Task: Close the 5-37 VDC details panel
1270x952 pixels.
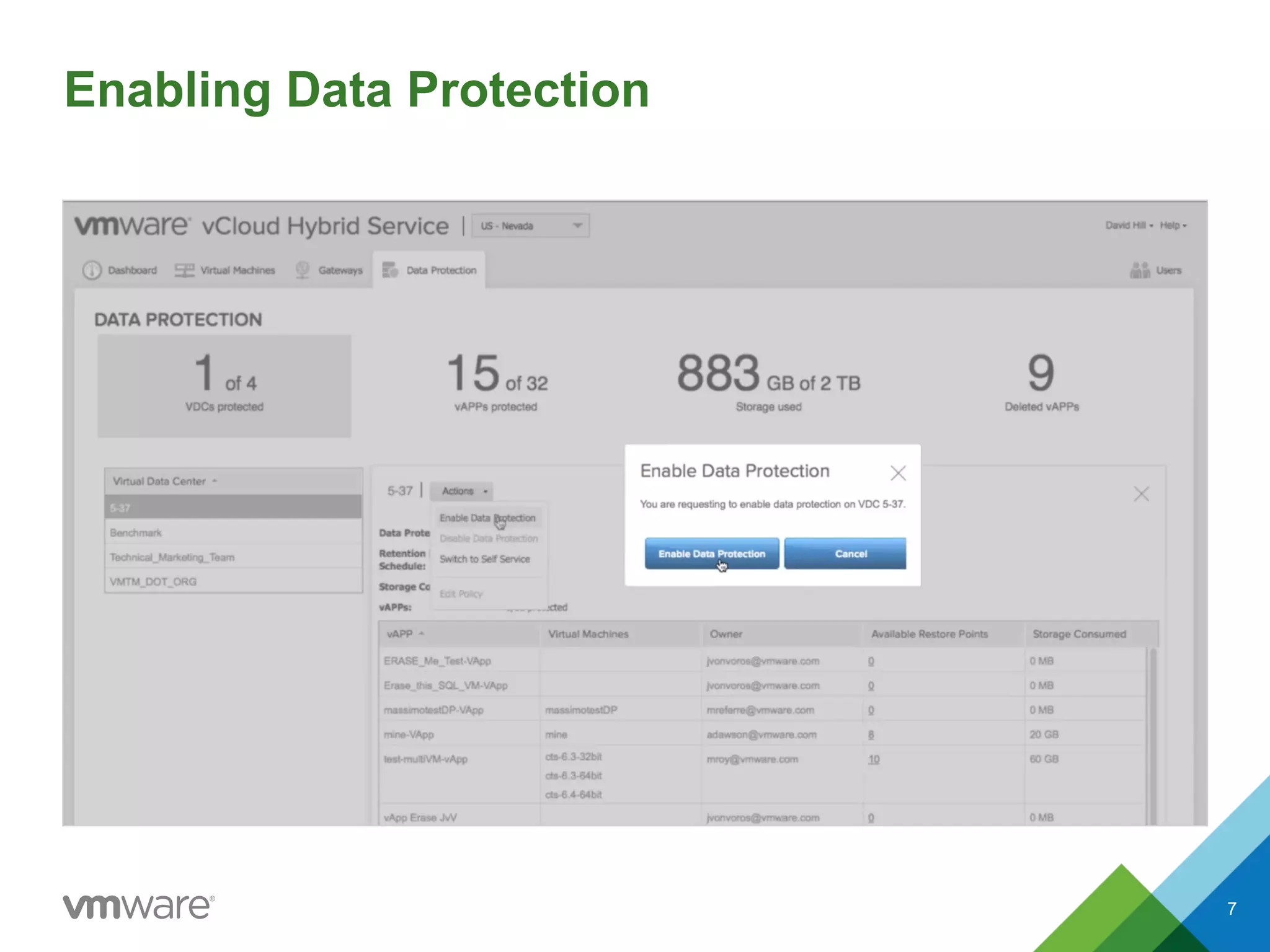Action: 1142,494
